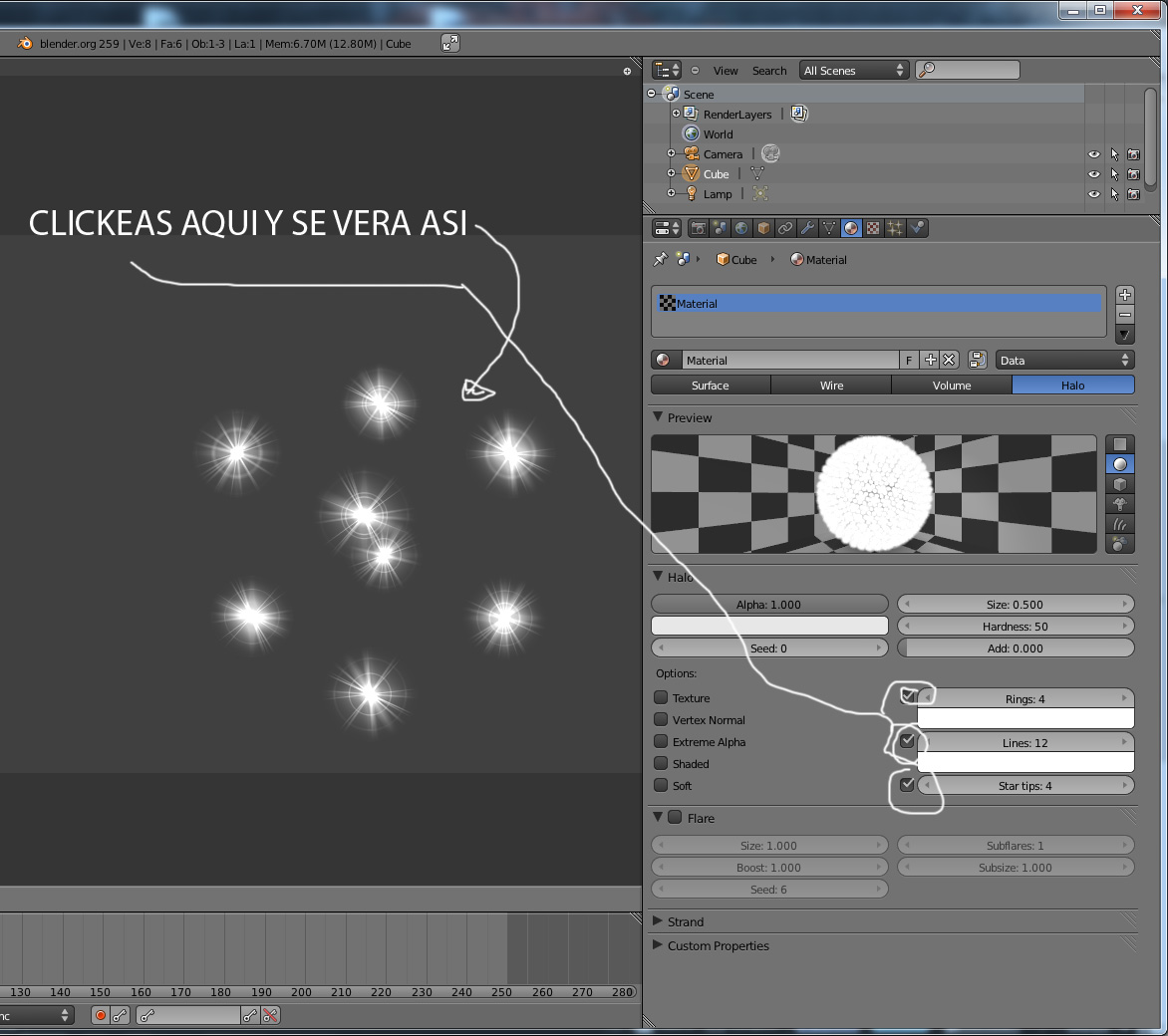Open the Render properties camera tab
This screenshot has width=1168, height=1036.
pos(699,228)
